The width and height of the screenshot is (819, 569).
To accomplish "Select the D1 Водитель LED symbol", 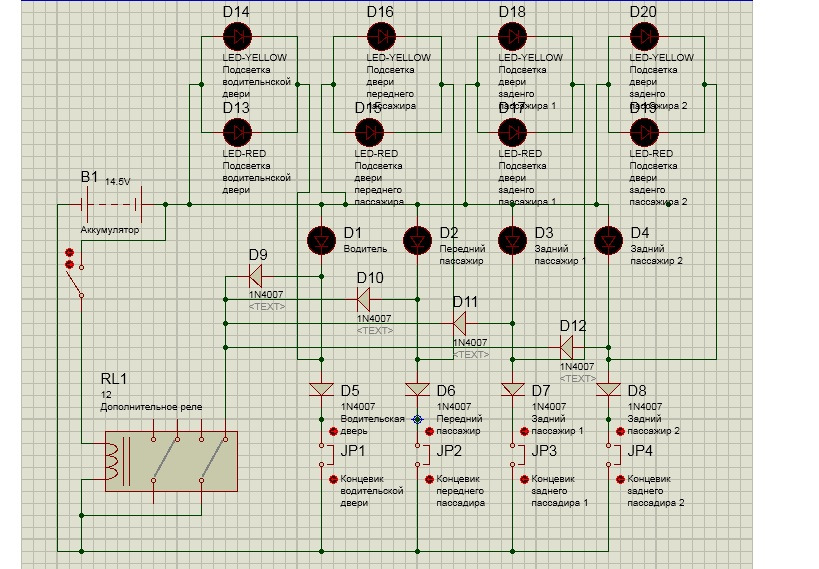I will (x=321, y=240).
